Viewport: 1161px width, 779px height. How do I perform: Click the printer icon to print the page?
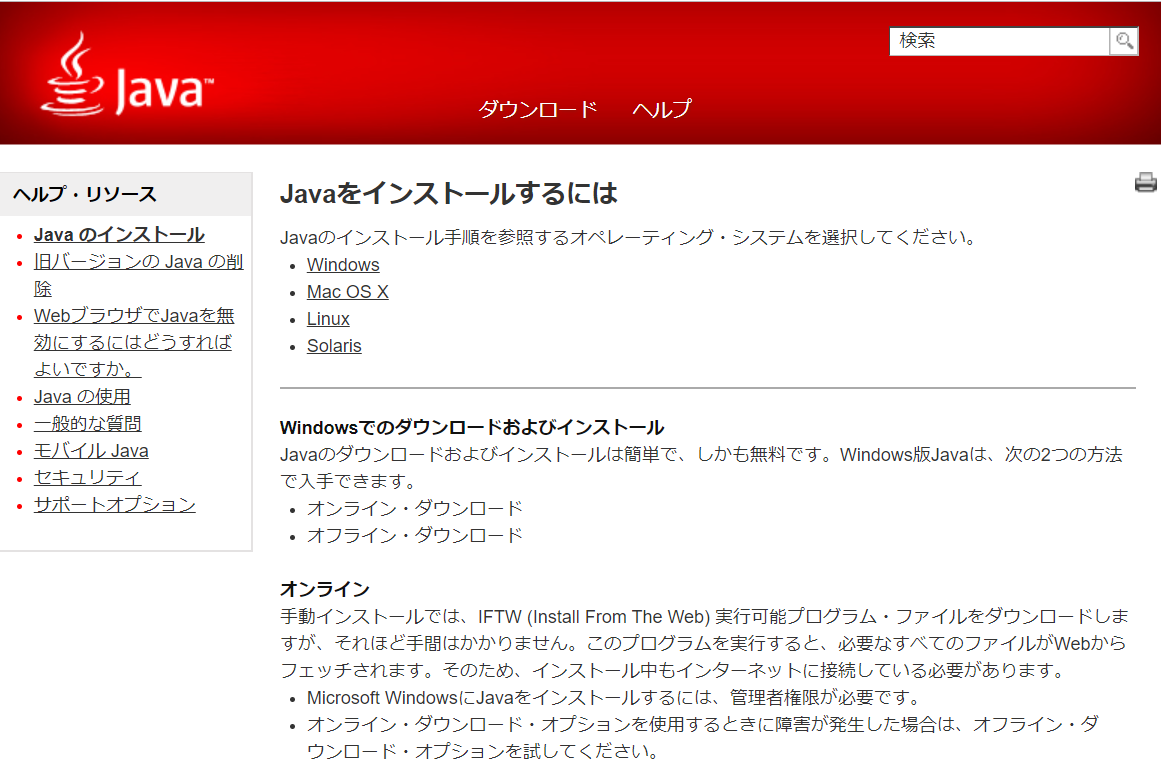[x=1145, y=182]
